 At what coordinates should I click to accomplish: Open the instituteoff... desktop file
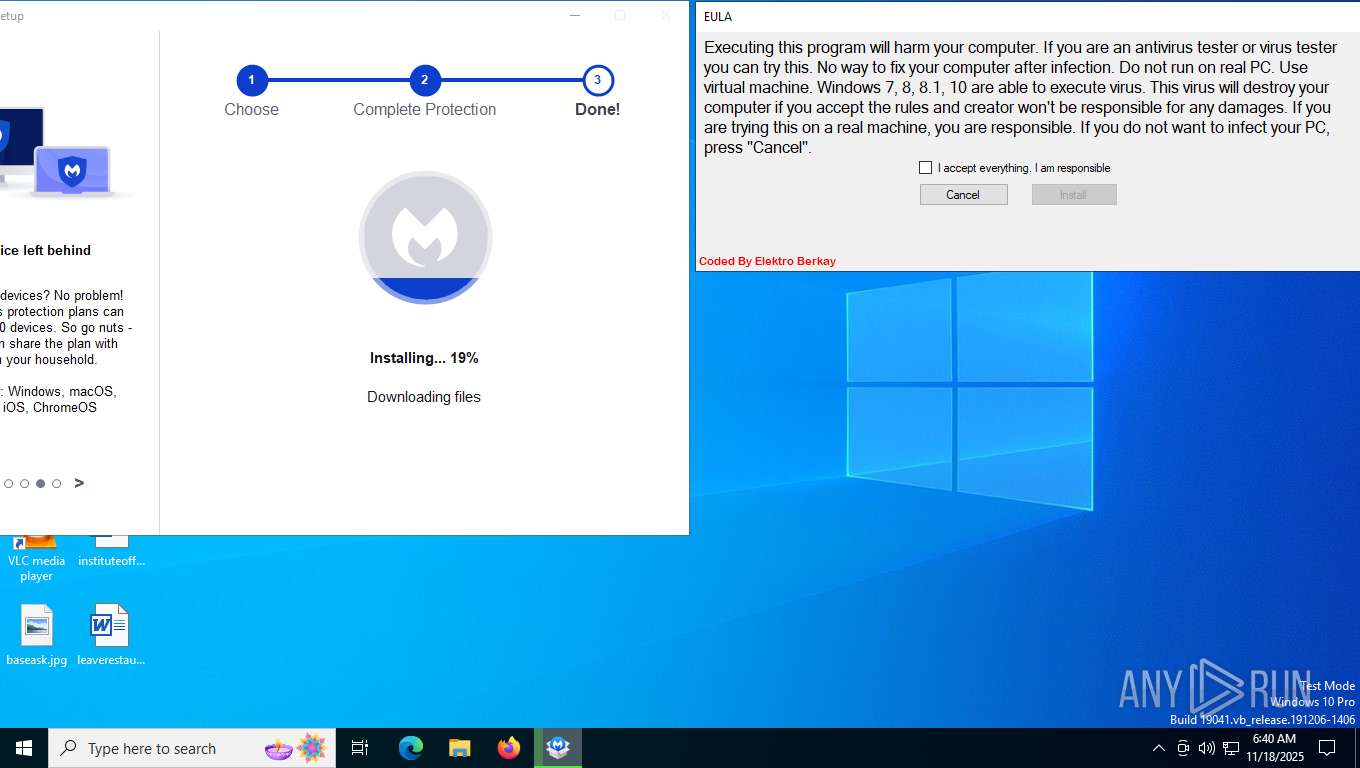click(111, 553)
